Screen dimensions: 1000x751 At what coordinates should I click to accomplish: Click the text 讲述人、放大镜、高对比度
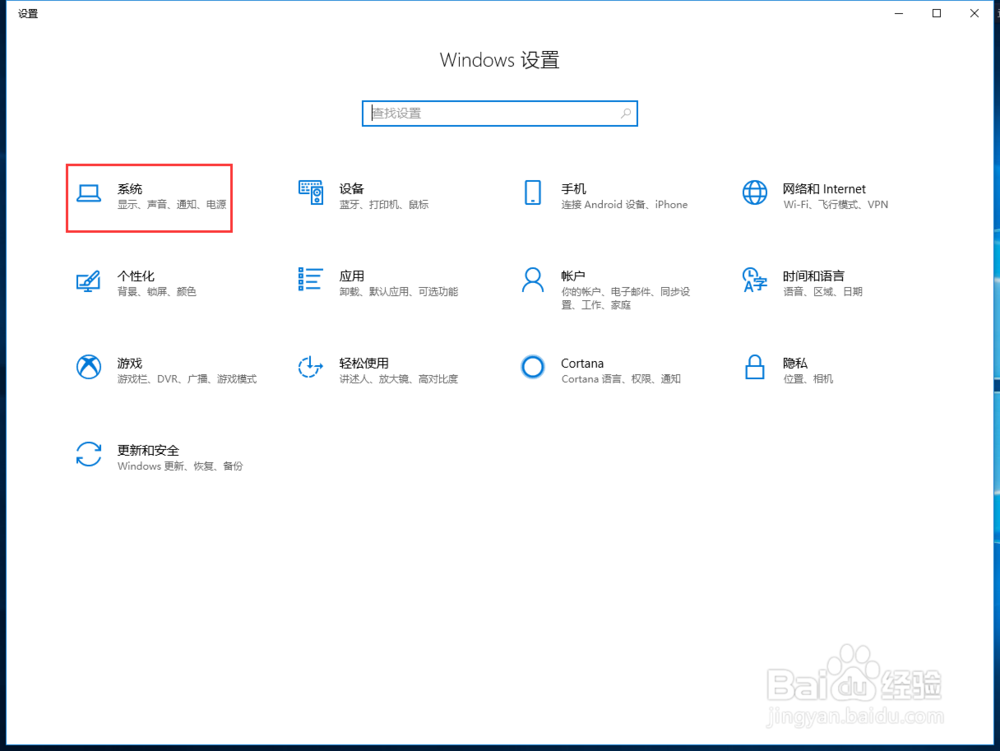(x=399, y=379)
